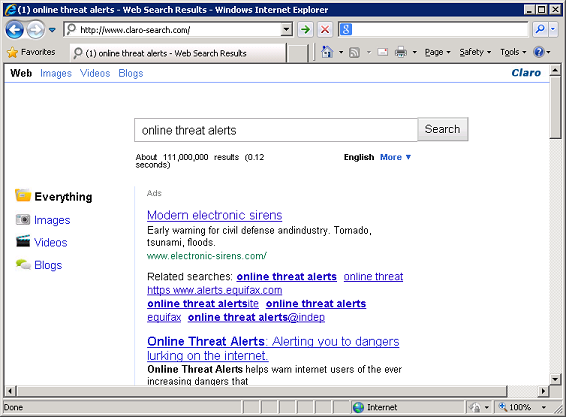Screen dimensions: 566x417
Task: Open sidebar Images link
Action: pyautogui.click(x=52, y=220)
